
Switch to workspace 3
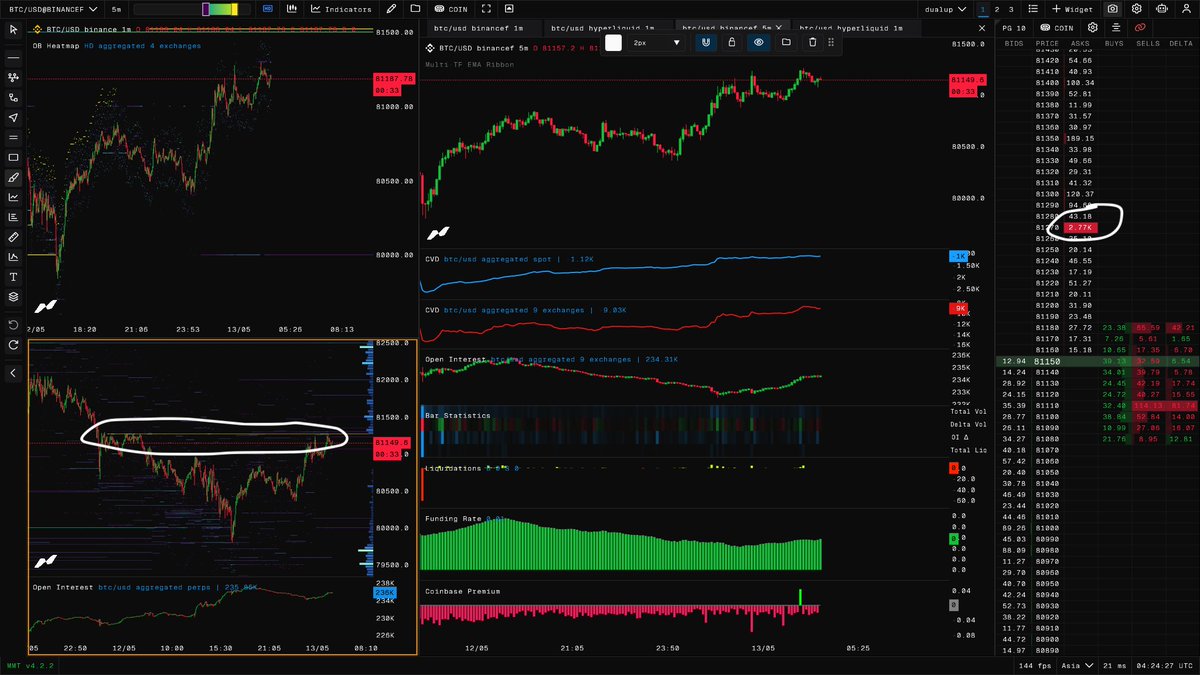(1011, 9)
